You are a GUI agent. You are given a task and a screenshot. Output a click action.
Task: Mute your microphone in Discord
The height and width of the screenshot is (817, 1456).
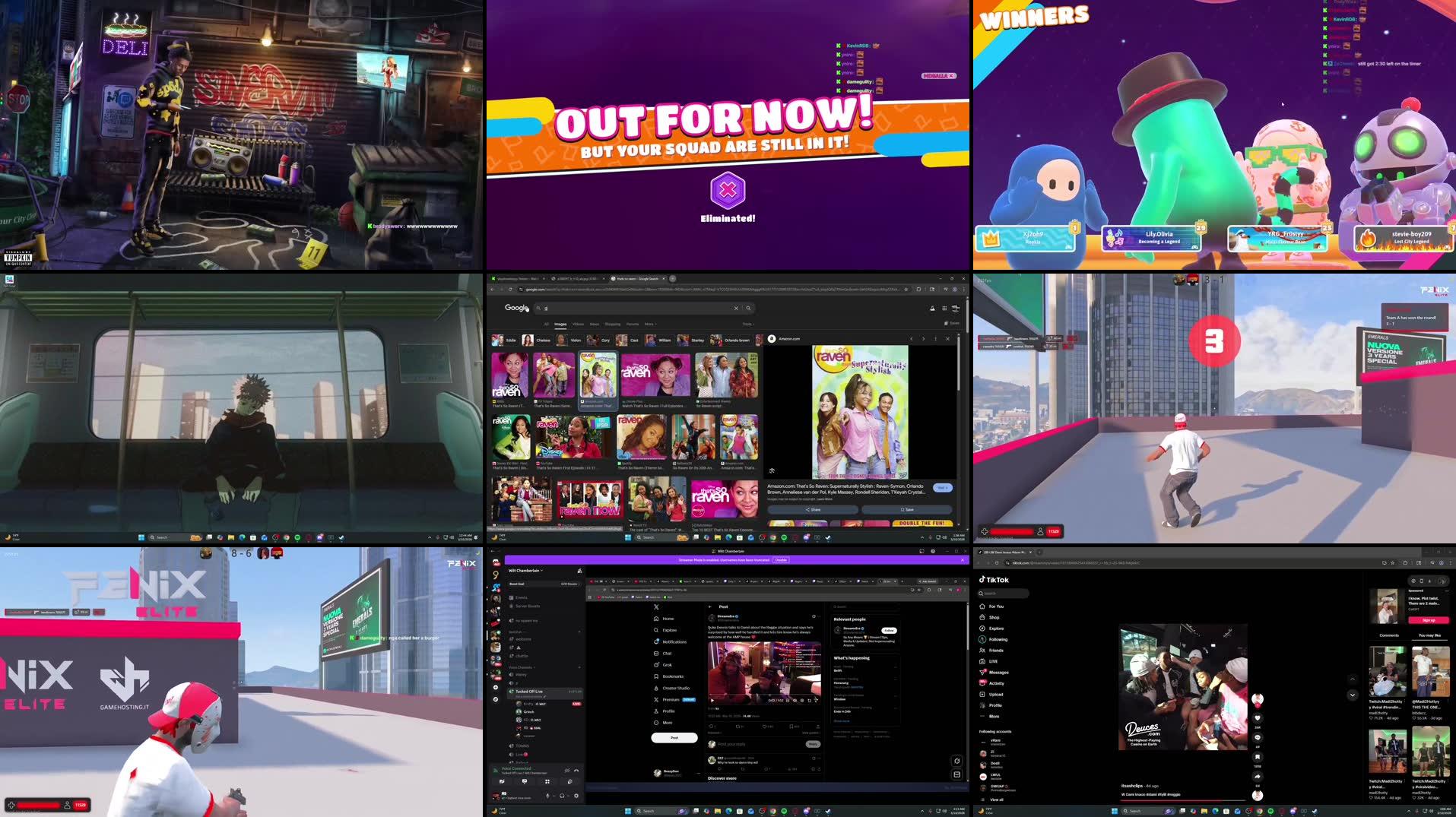pyautogui.click(x=548, y=796)
